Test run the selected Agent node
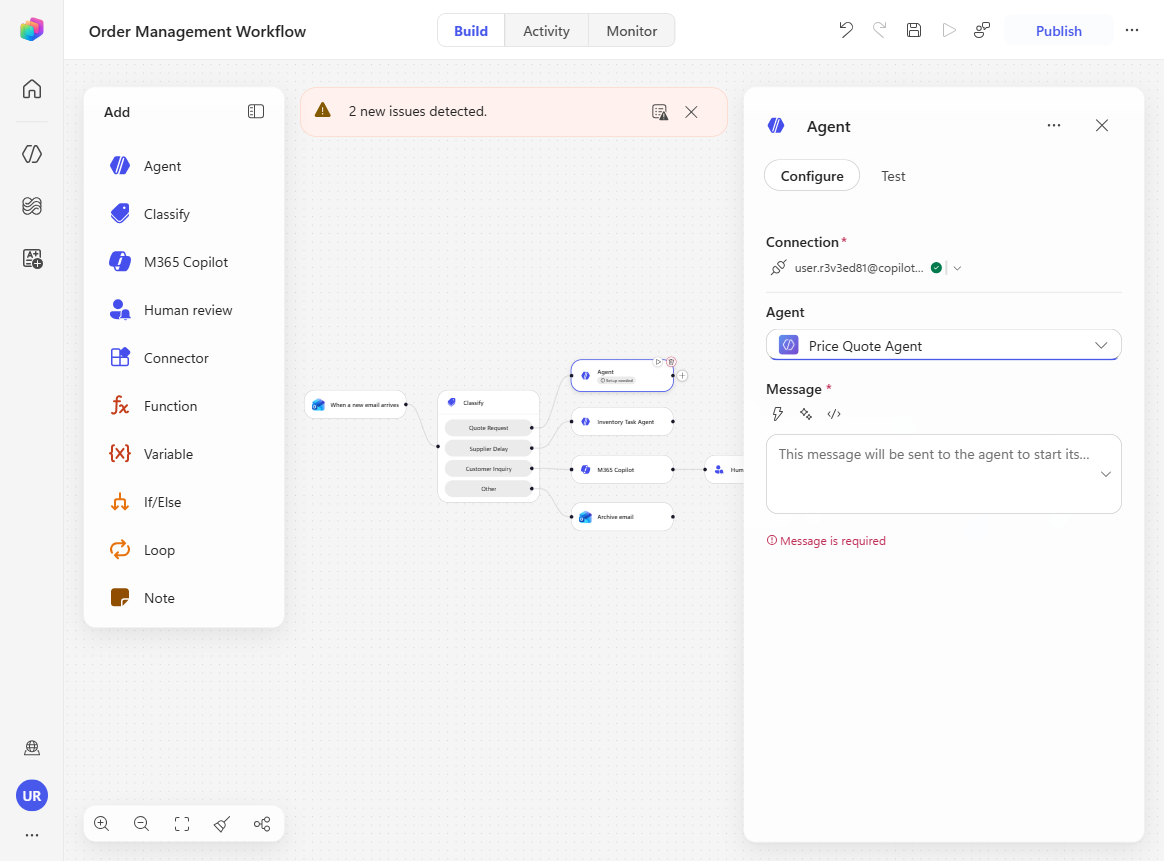The height and width of the screenshot is (861, 1164). [x=658, y=362]
